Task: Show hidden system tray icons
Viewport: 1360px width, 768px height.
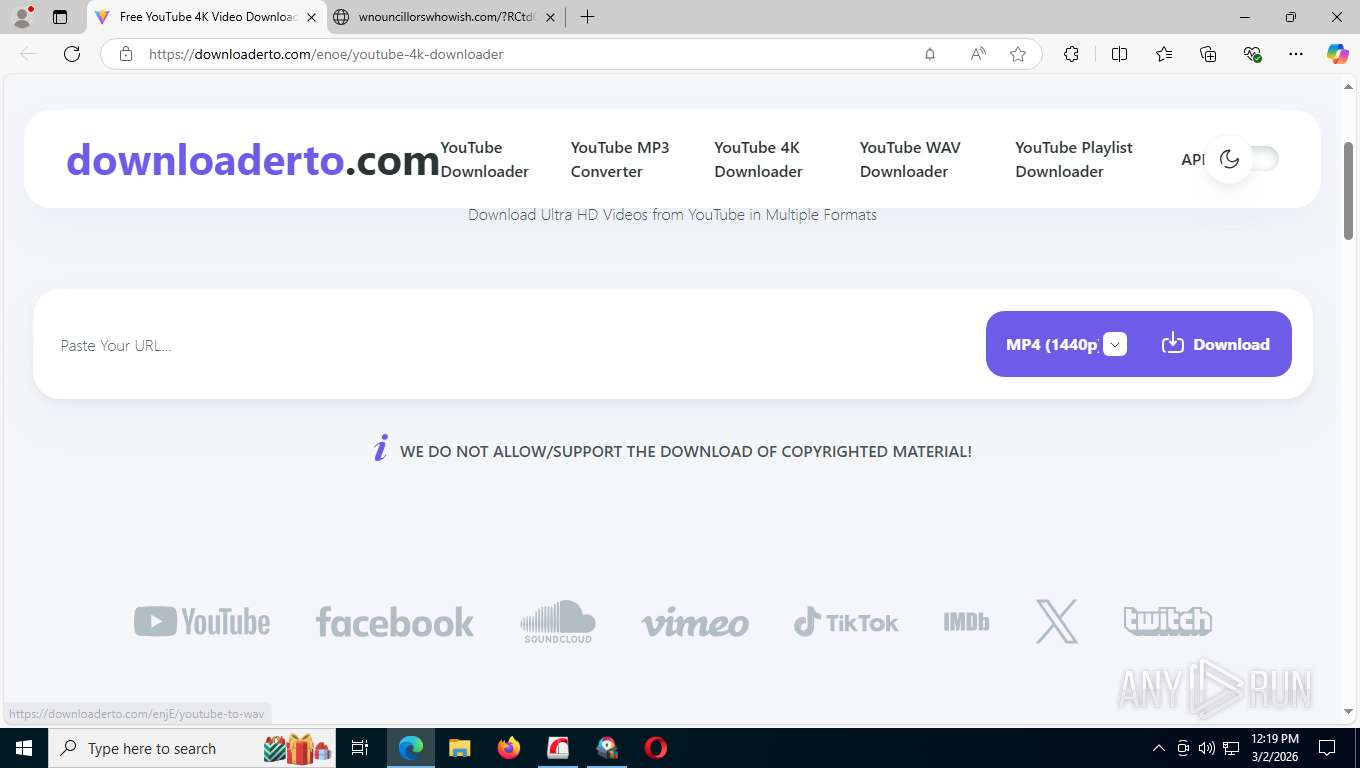Action: pyautogui.click(x=1159, y=748)
